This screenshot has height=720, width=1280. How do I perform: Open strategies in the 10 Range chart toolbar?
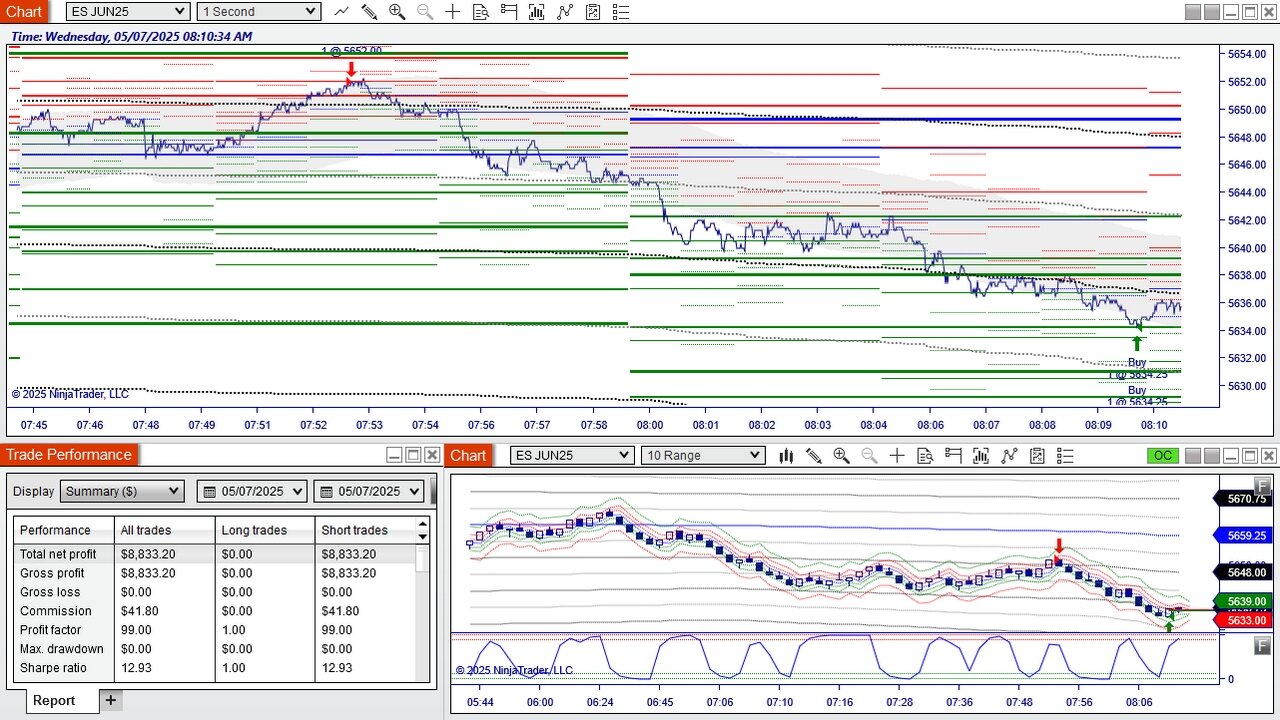click(x=1009, y=456)
